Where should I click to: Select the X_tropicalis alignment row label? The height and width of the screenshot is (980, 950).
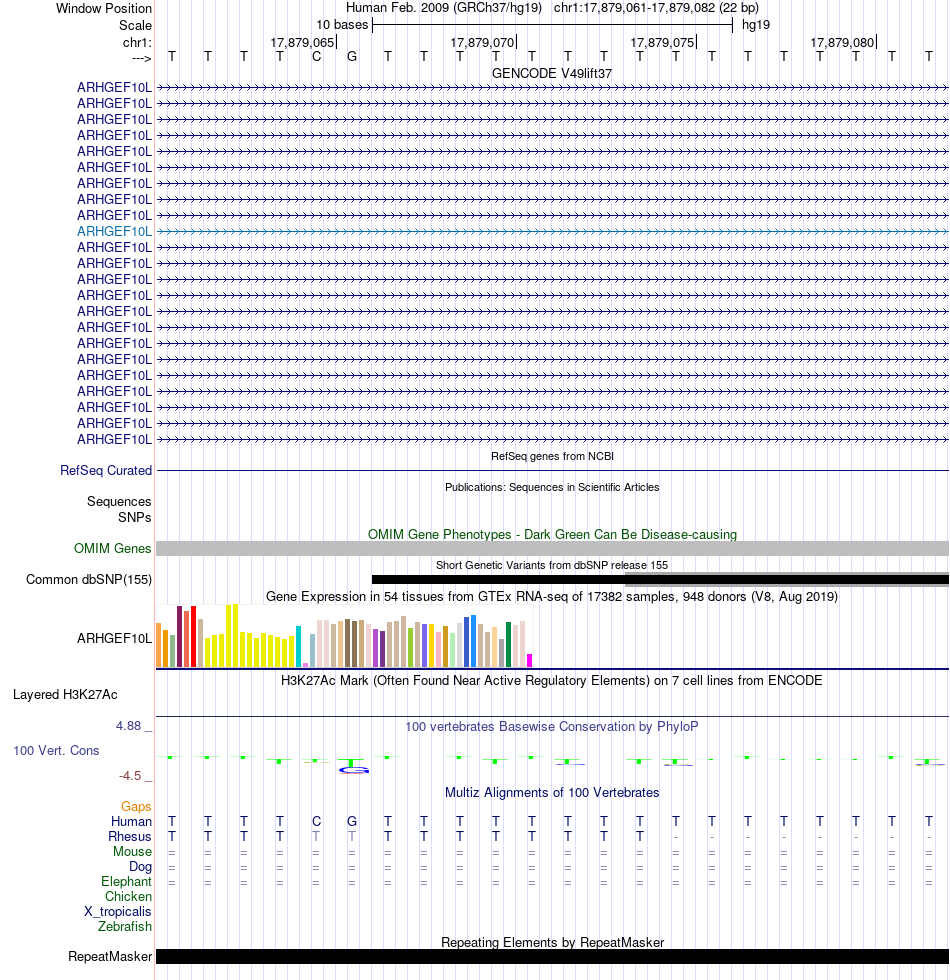point(118,911)
